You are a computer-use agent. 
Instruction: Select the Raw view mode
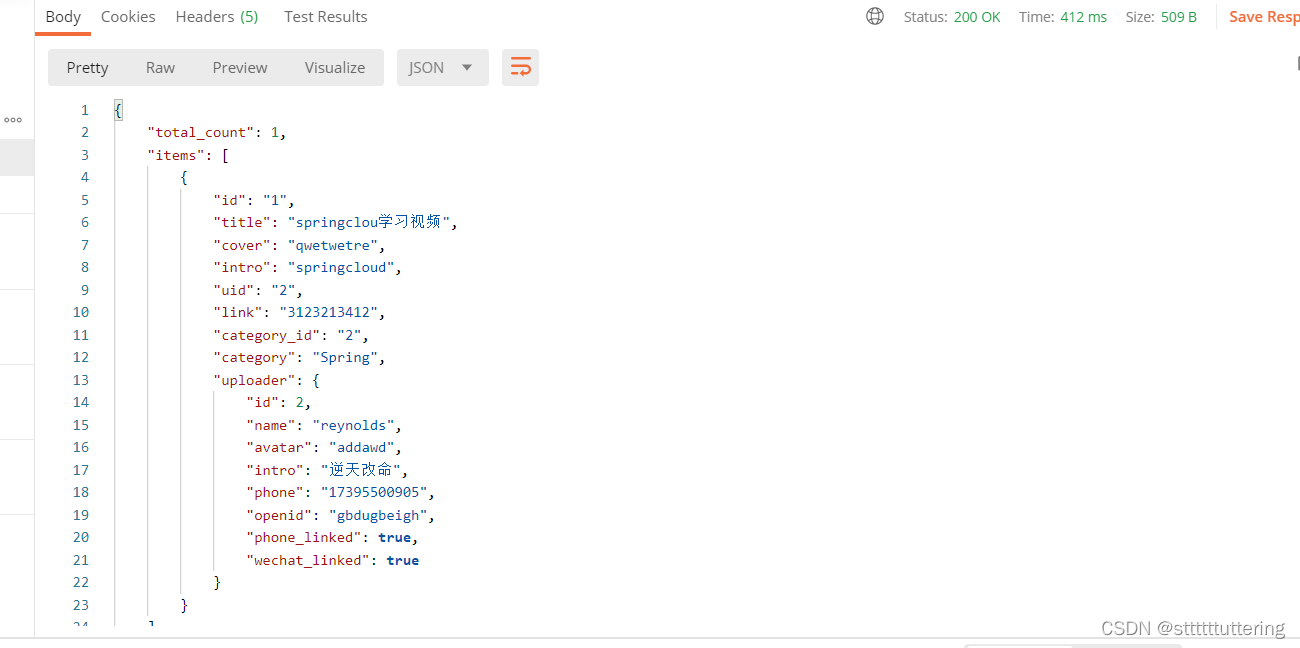click(160, 67)
